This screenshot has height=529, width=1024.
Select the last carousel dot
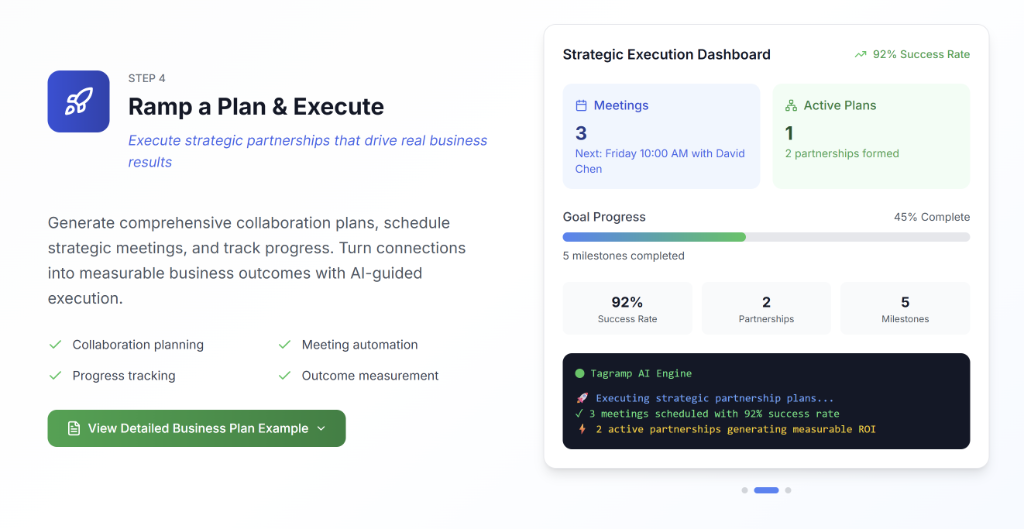point(788,490)
